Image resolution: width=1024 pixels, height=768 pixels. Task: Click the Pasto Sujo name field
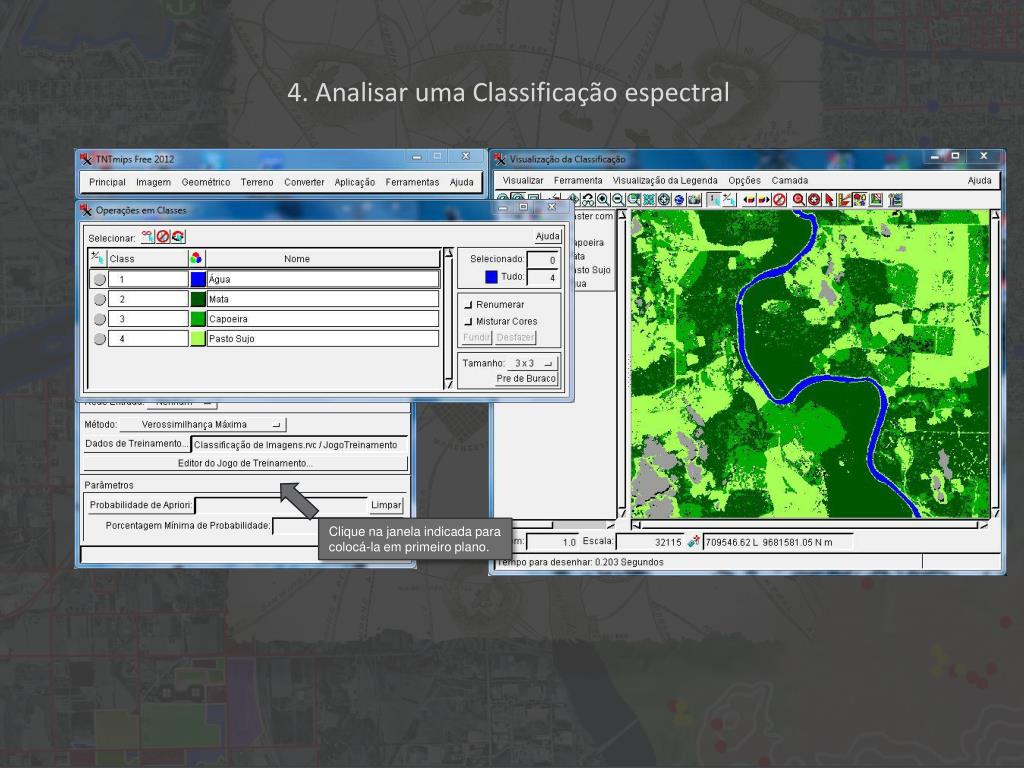(x=323, y=338)
